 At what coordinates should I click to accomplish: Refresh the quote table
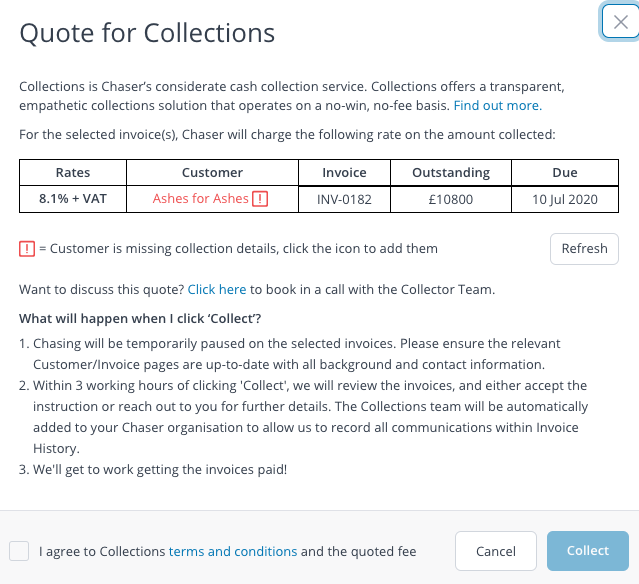coord(584,249)
